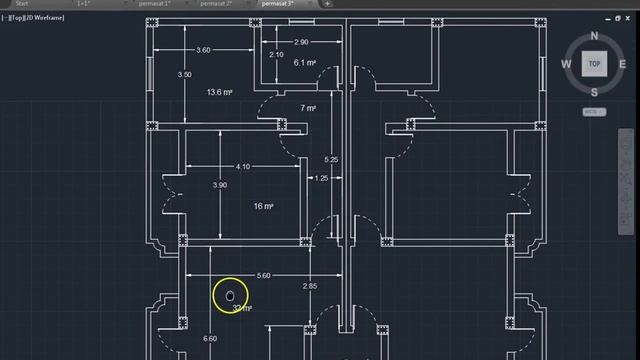Activate the Orbit tool on navigation bar
This screenshot has width=640, height=360.
(626, 199)
